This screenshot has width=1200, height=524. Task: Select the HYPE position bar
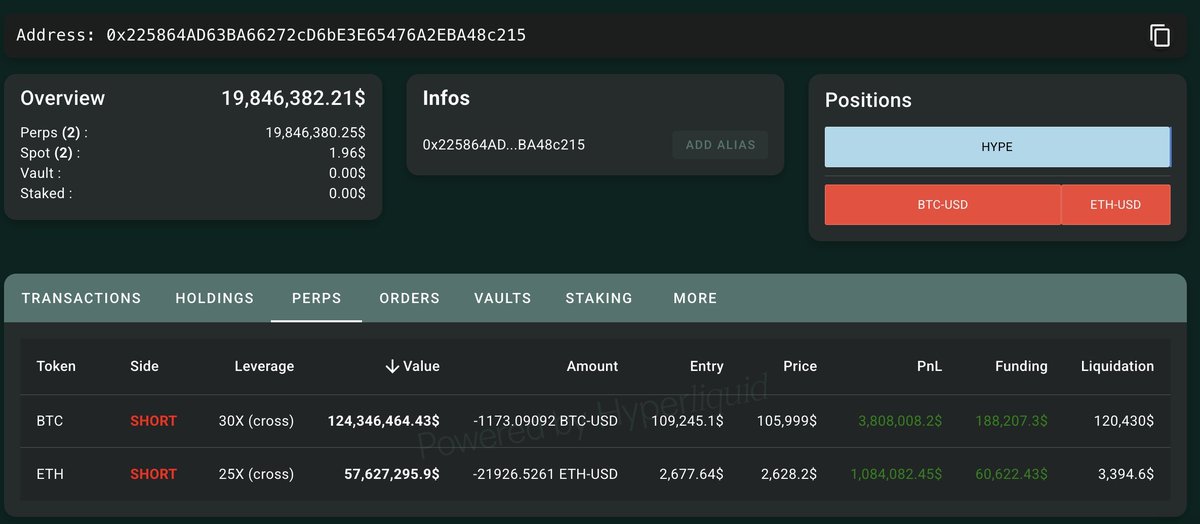coord(997,147)
